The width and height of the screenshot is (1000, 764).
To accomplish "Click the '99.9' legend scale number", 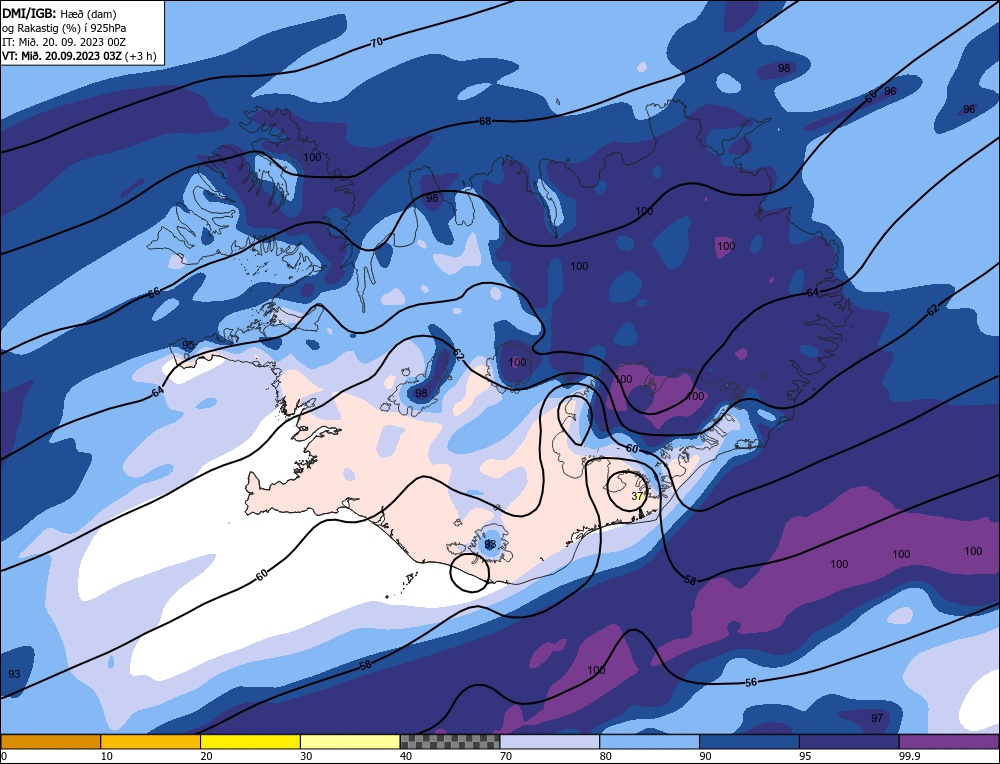I will point(909,756).
